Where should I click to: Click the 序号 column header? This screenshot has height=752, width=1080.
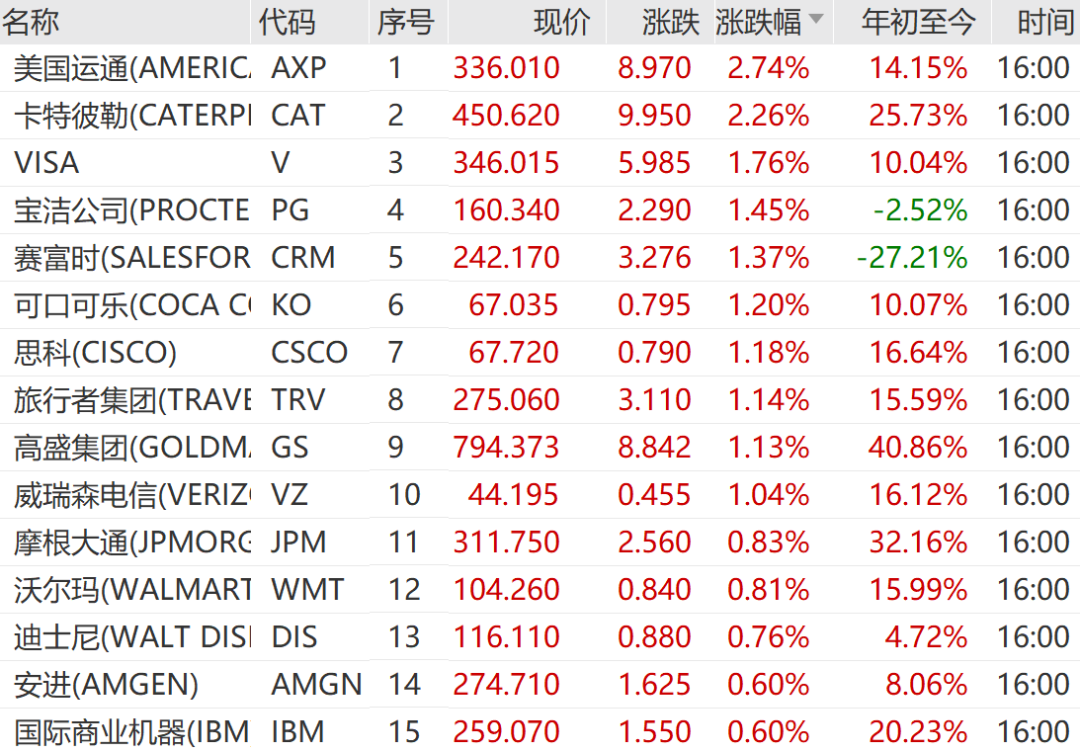pyautogui.click(x=405, y=22)
